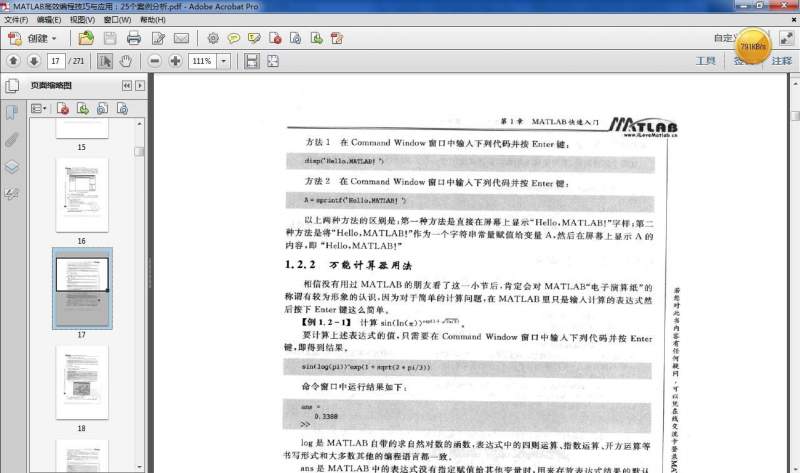Open the 视图(V) menu
The width and height of the screenshot is (800, 473).
(x=82, y=20)
